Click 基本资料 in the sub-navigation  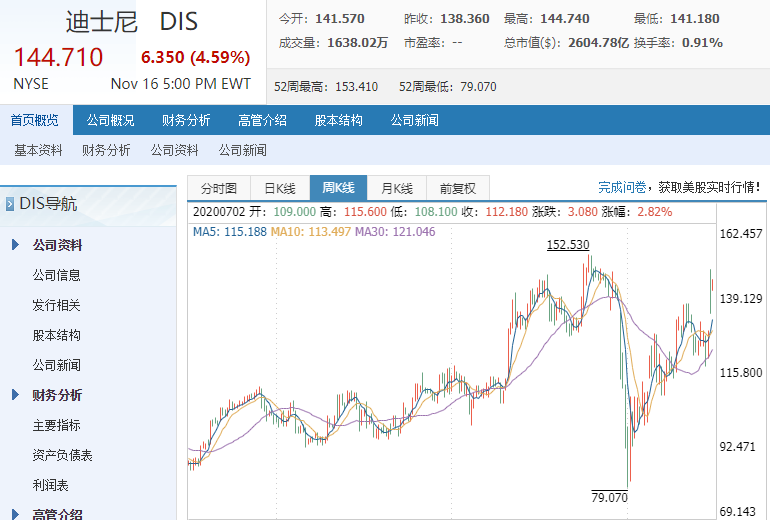pos(38,150)
